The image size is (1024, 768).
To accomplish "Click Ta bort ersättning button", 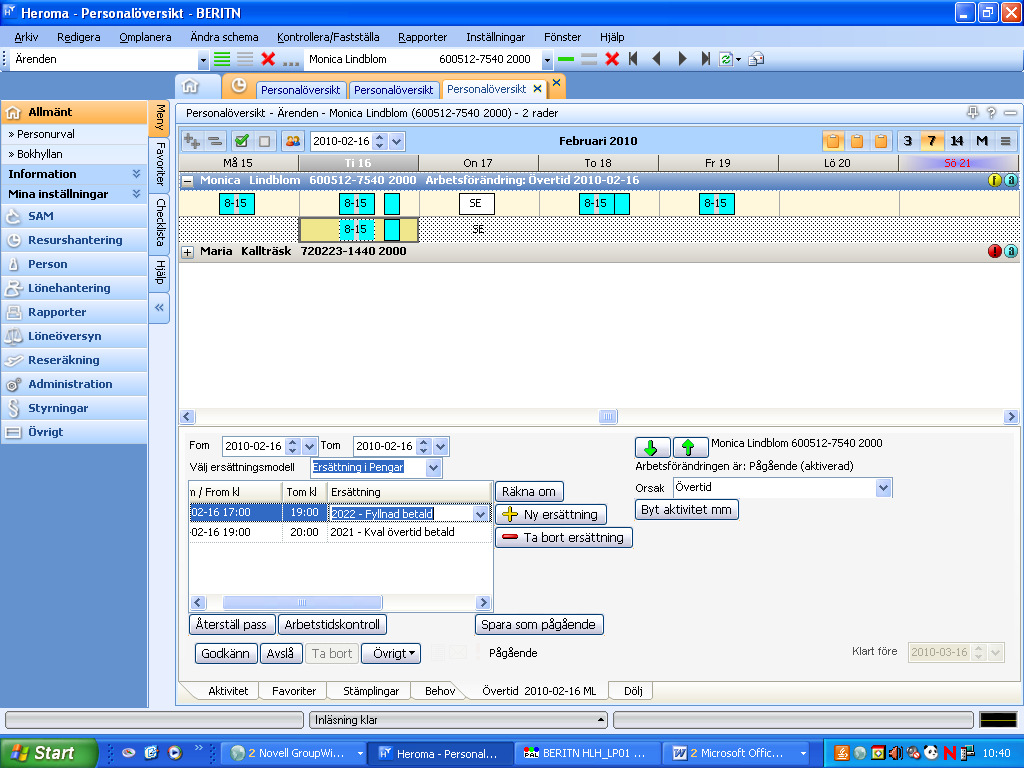I will click(564, 537).
